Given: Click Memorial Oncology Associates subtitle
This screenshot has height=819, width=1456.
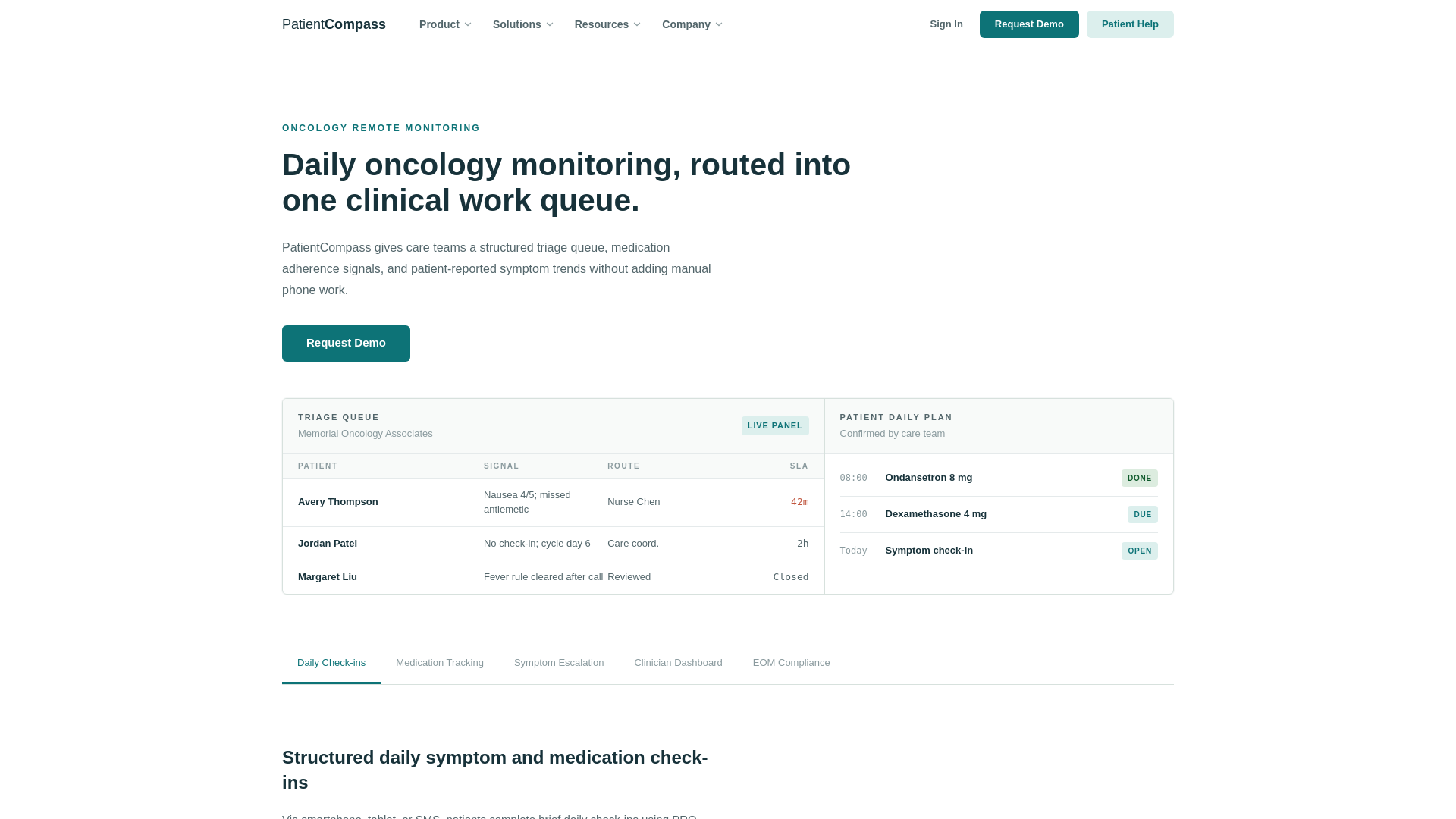Looking at the screenshot, I should 366,434.
